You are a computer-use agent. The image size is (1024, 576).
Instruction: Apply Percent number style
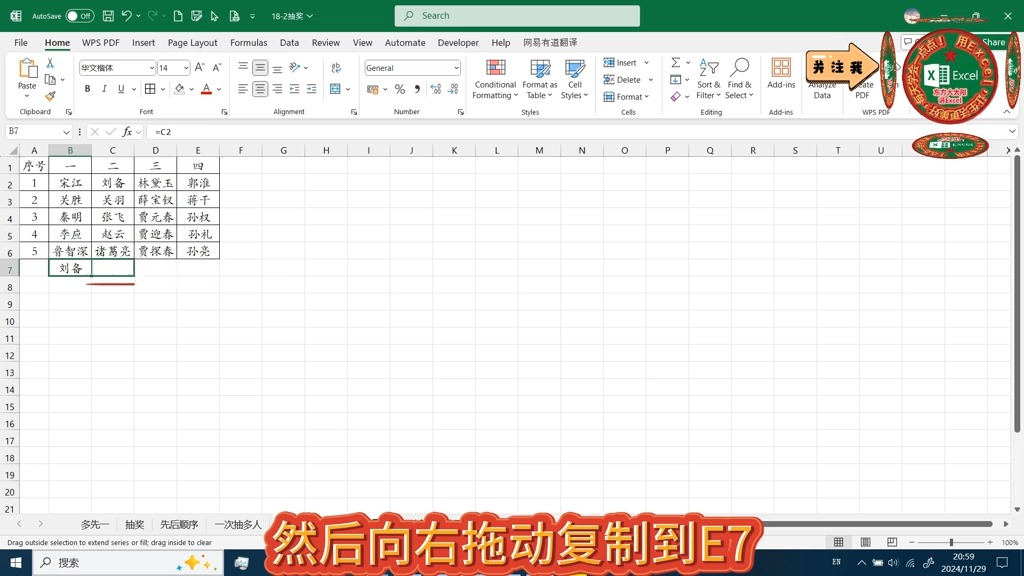(400, 89)
